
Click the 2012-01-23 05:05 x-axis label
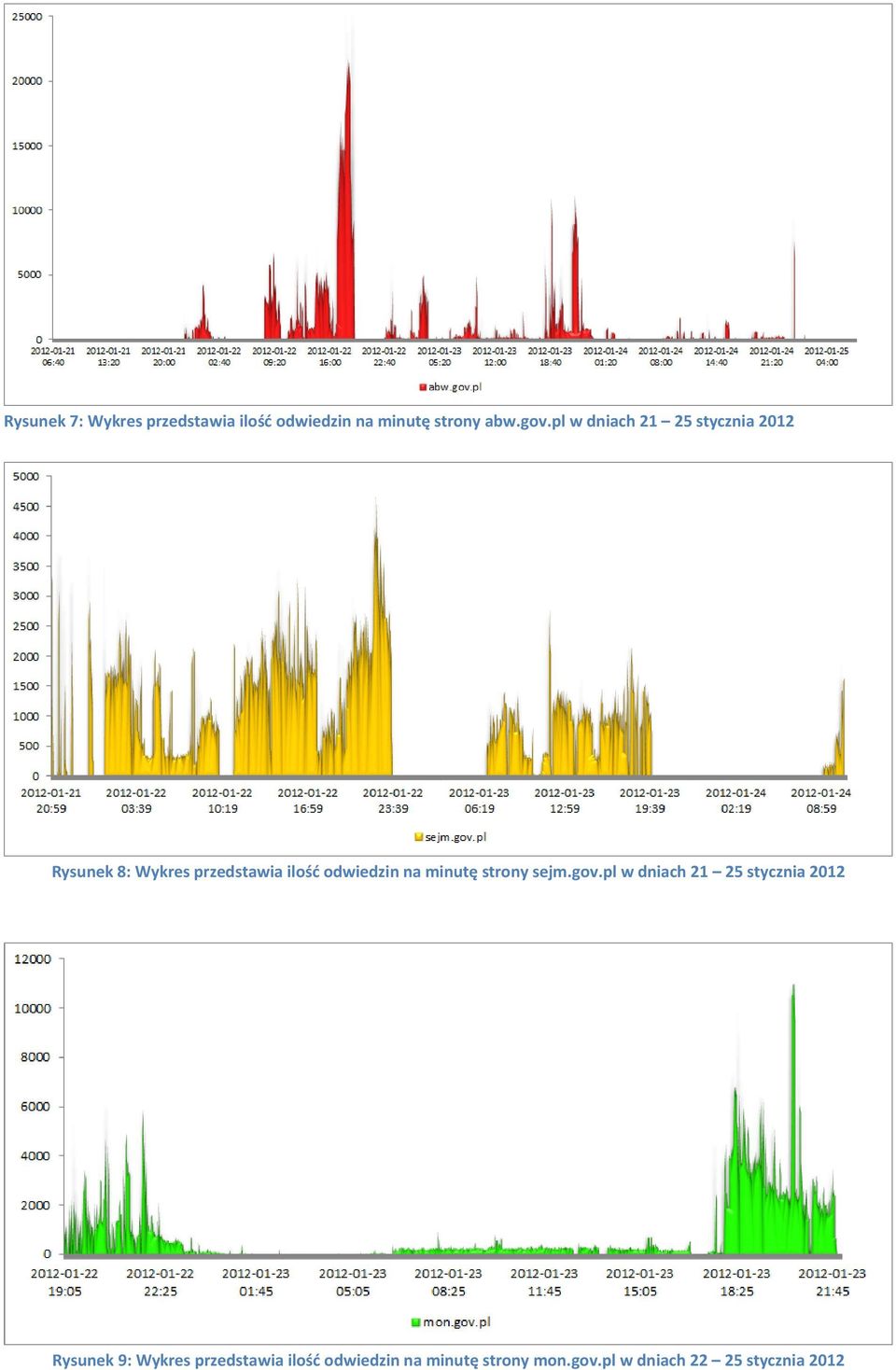(353, 1282)
